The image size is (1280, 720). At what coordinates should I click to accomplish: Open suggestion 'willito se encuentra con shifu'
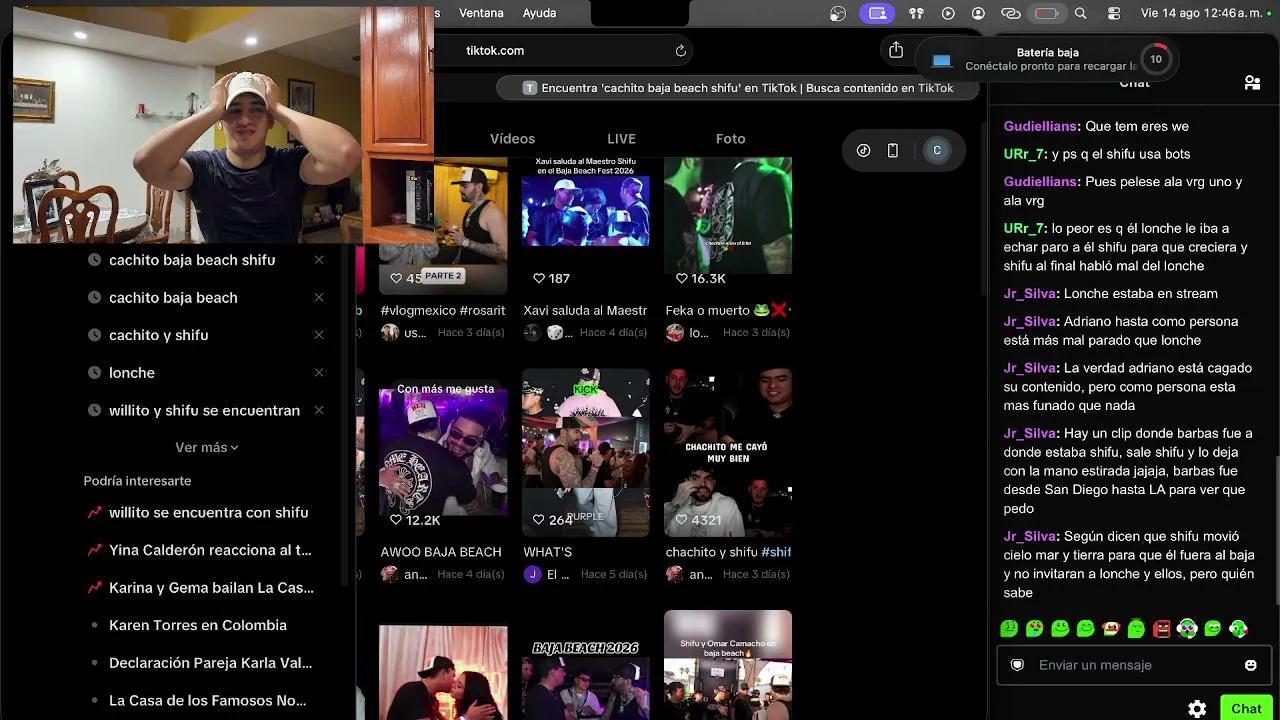point(208,513)
